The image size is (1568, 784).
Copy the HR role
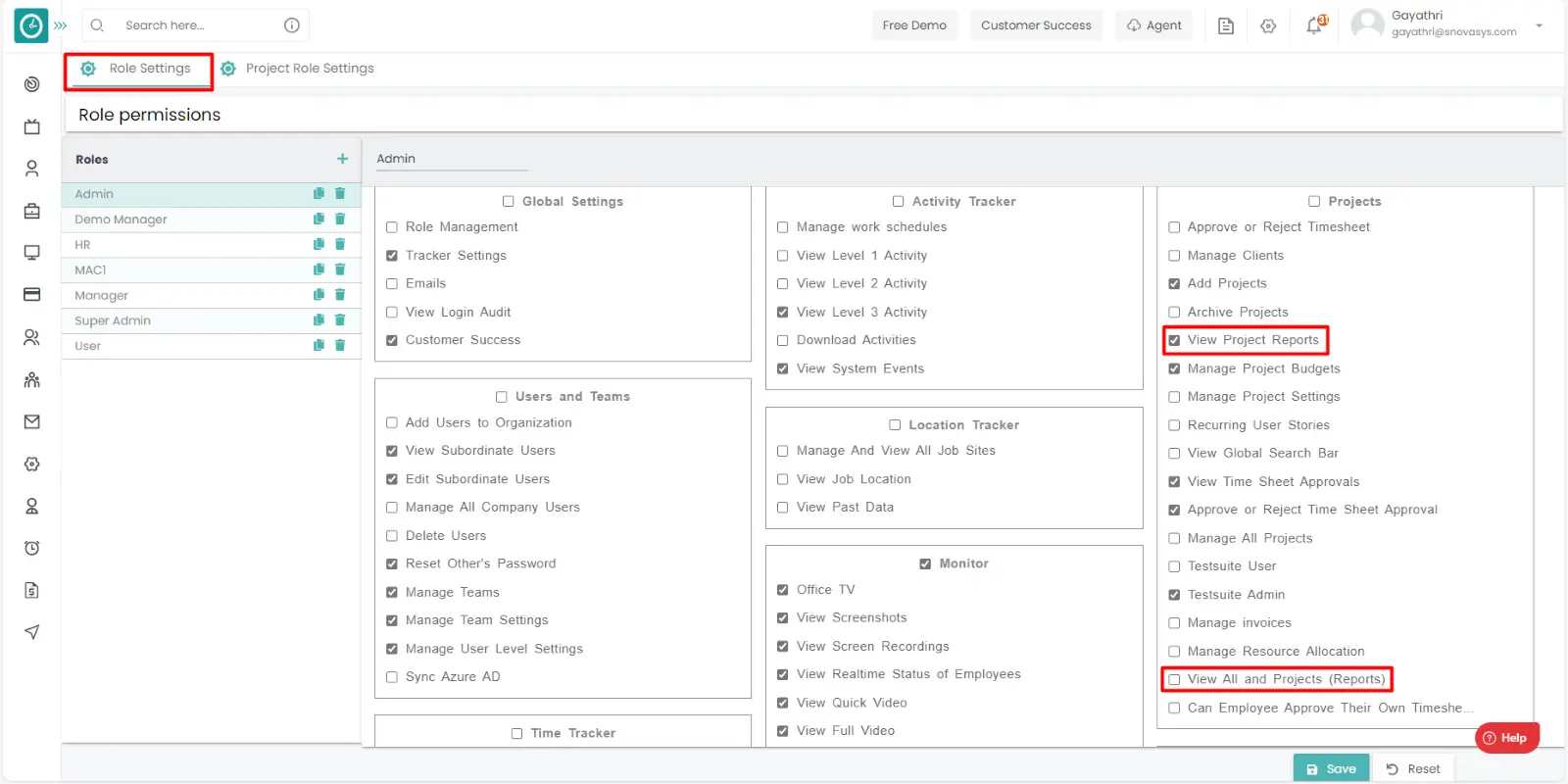(x=318, y=244)
